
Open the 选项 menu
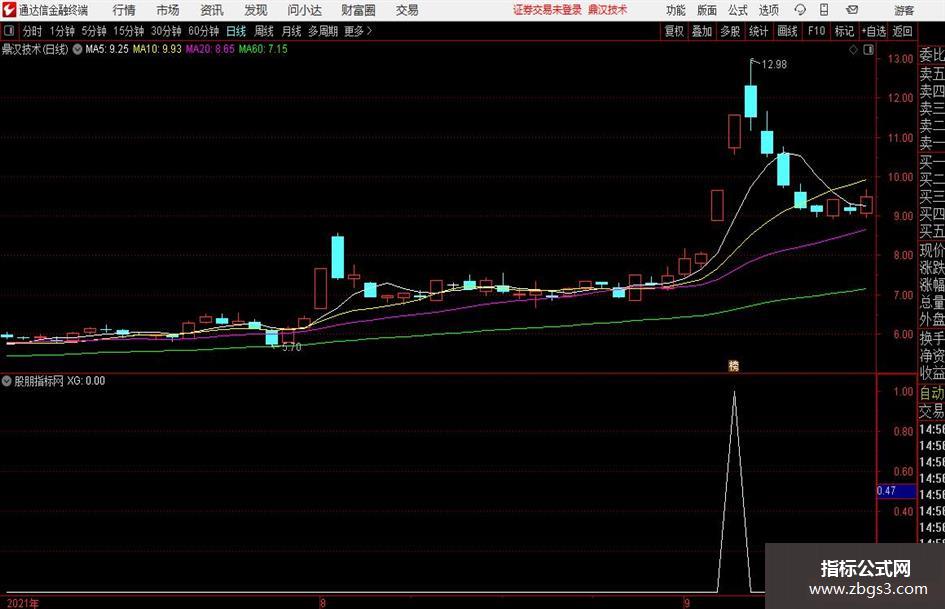768,10
